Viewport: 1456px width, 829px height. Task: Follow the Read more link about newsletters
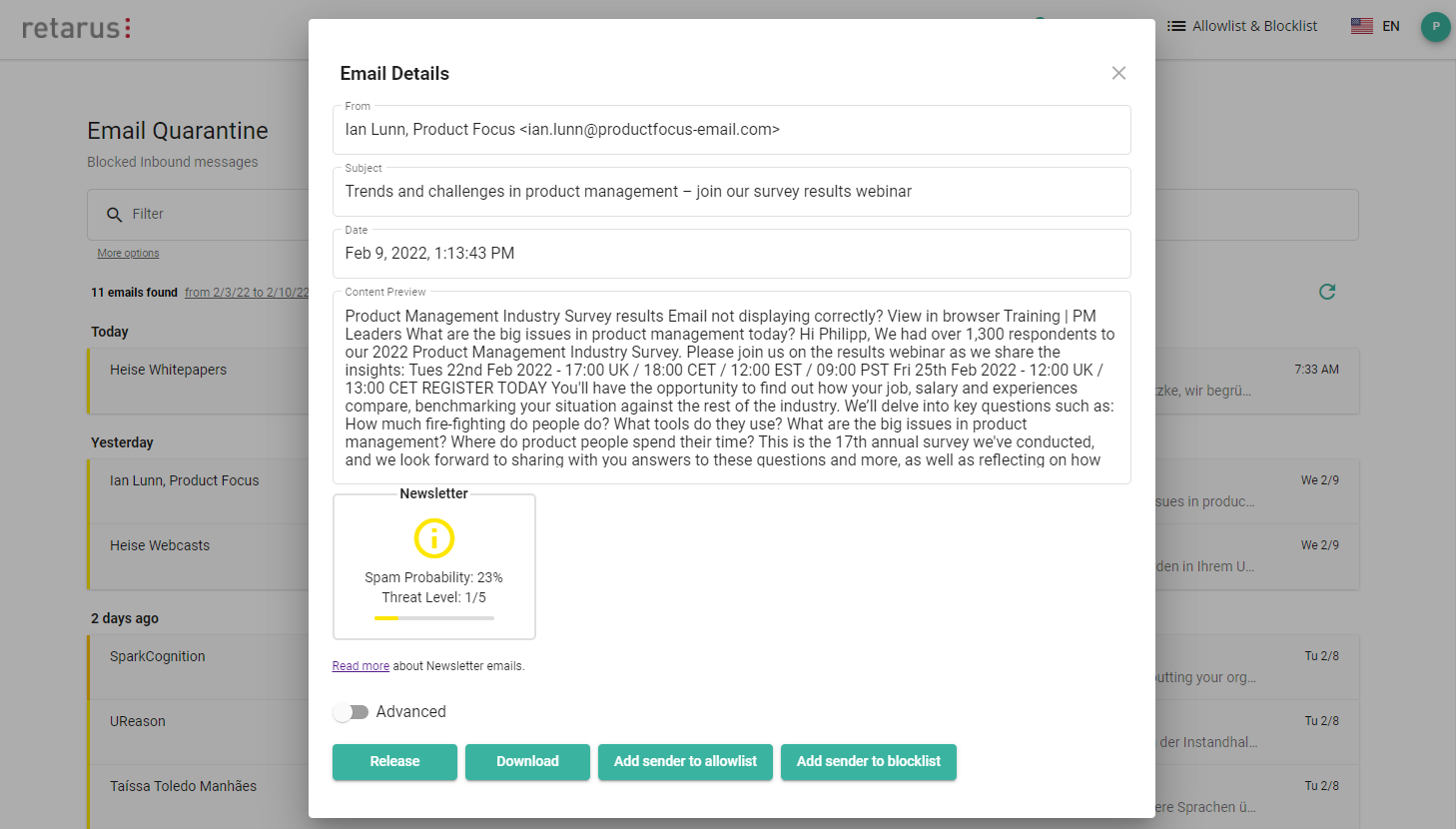(361, 666)
